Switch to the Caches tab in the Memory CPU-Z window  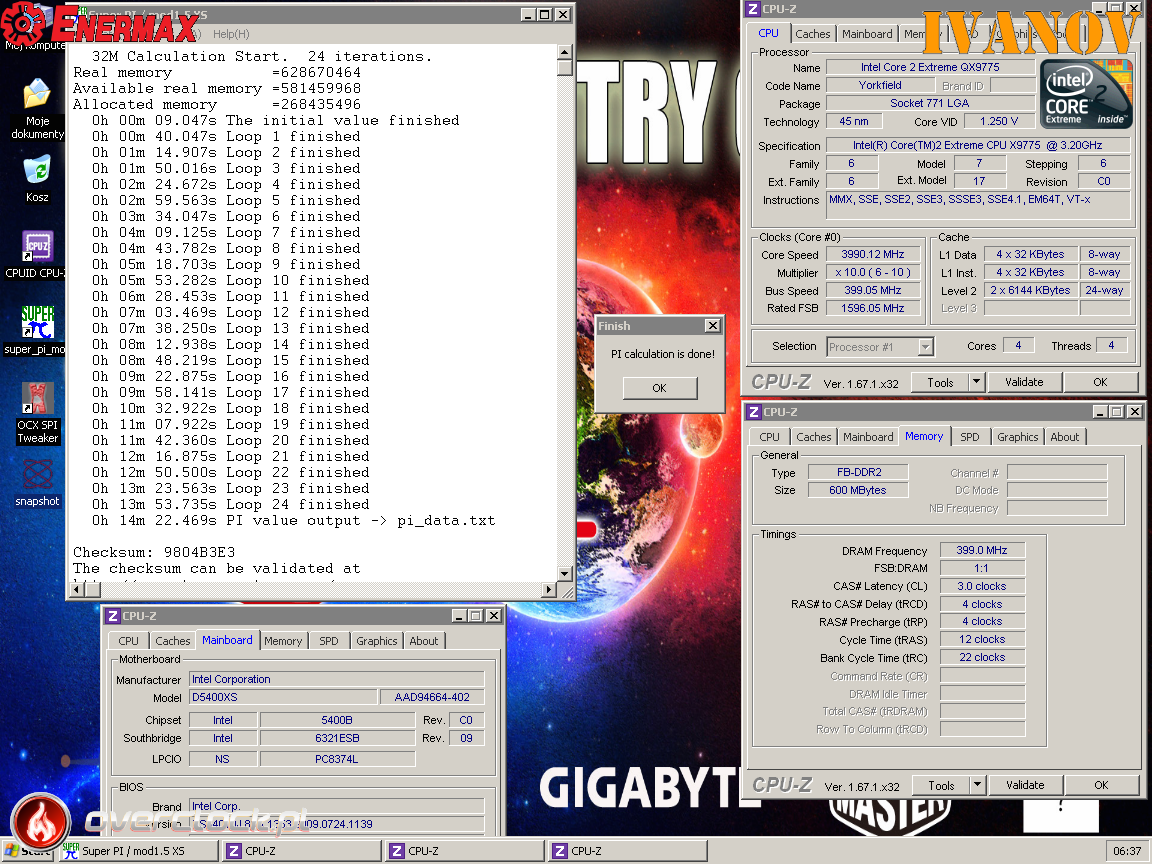coord(813,436)
